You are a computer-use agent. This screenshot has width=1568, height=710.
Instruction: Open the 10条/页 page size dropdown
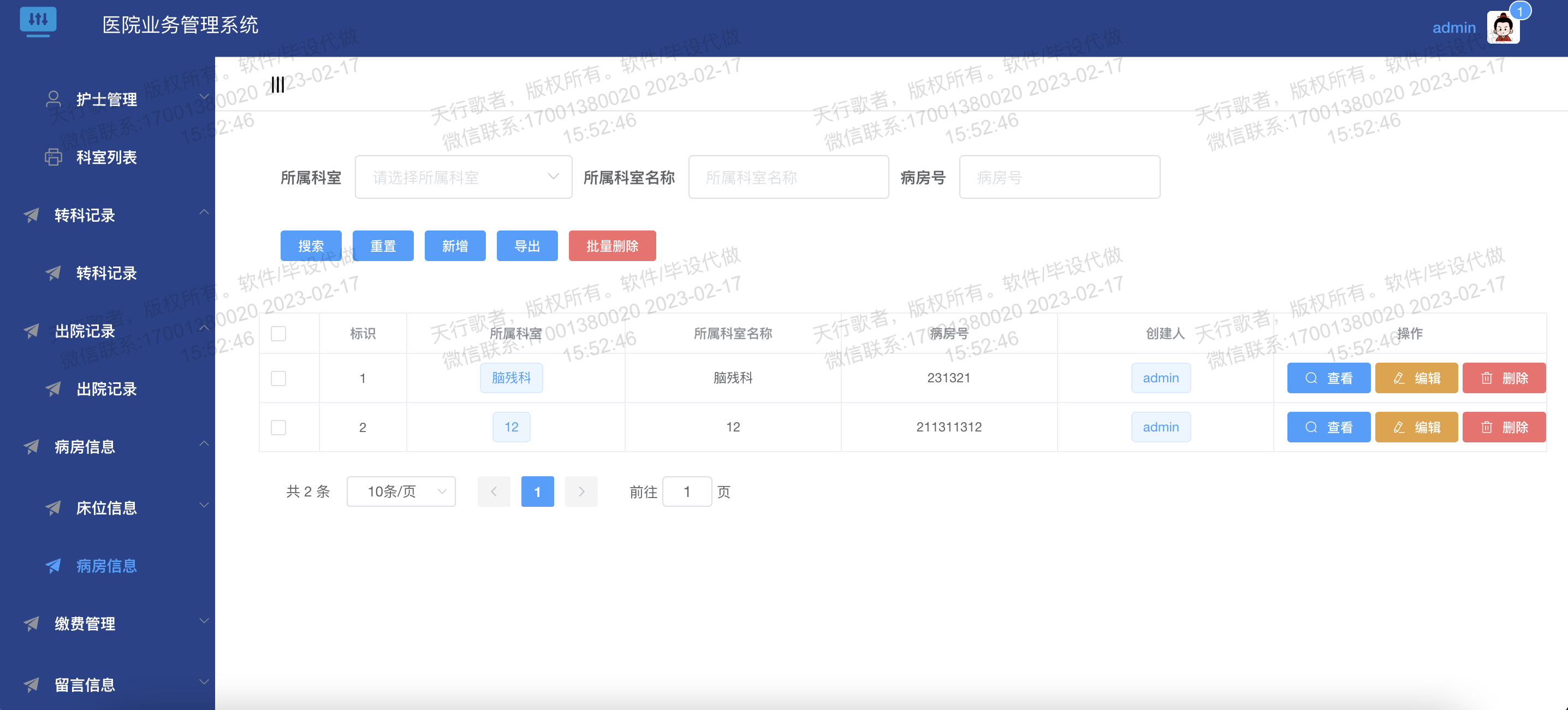(401, 492)
